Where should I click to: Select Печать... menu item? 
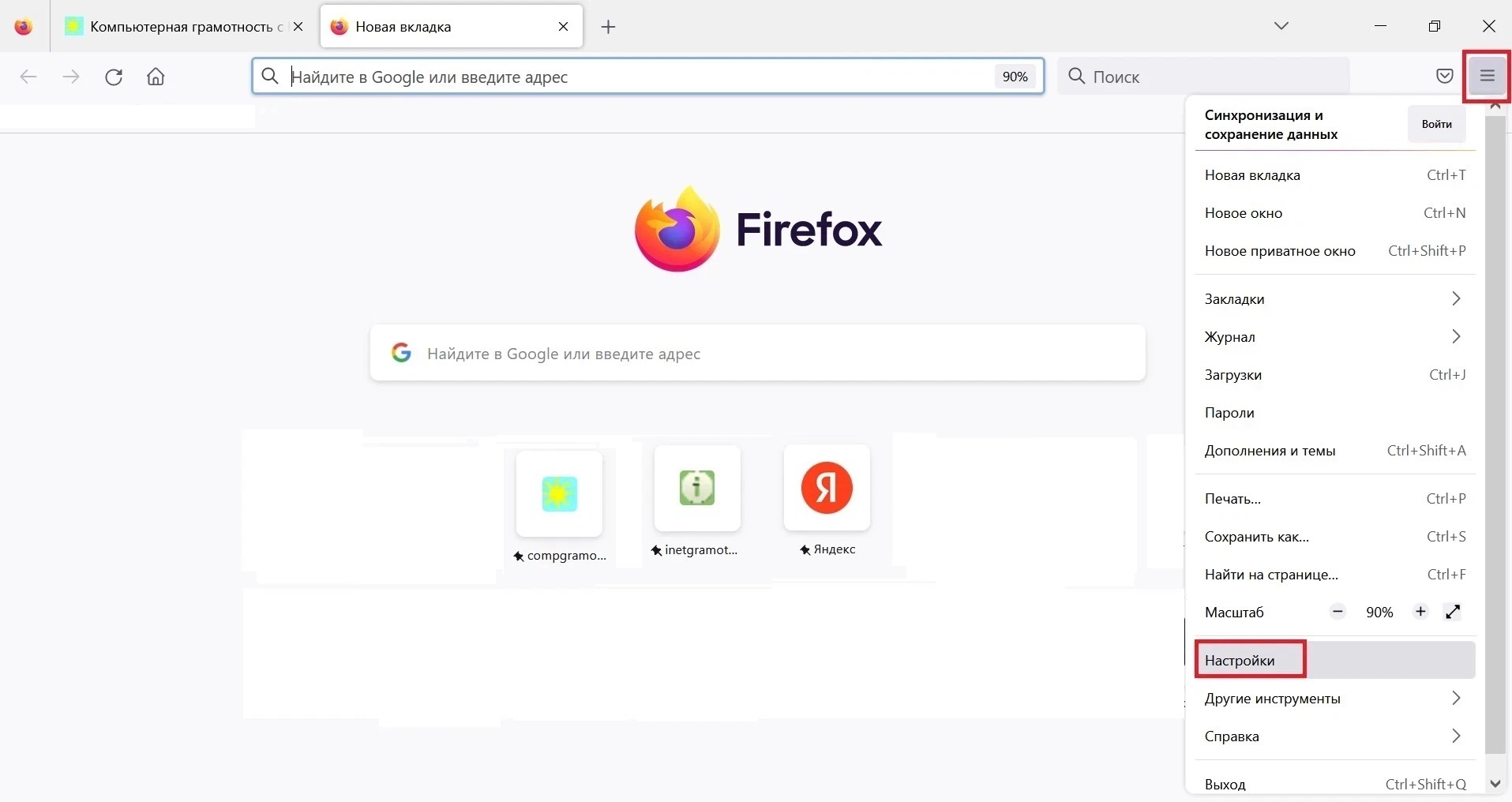1335,499
